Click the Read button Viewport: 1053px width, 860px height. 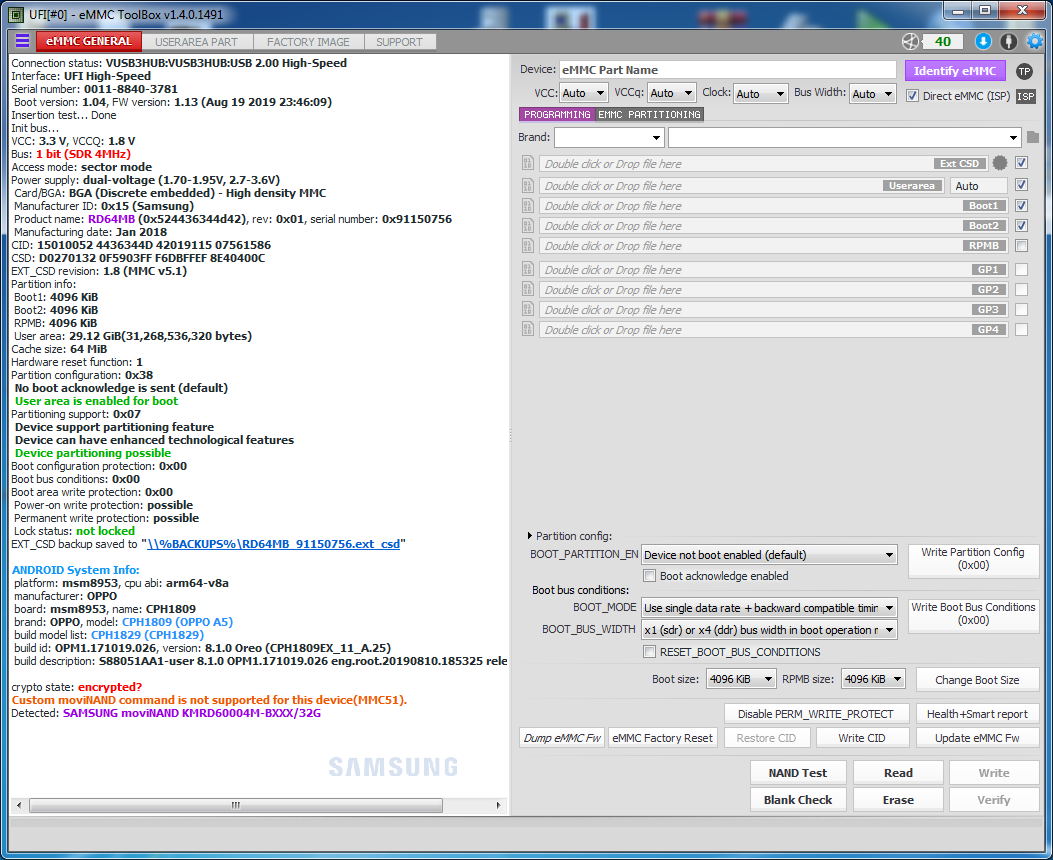(x=898, y=773)
